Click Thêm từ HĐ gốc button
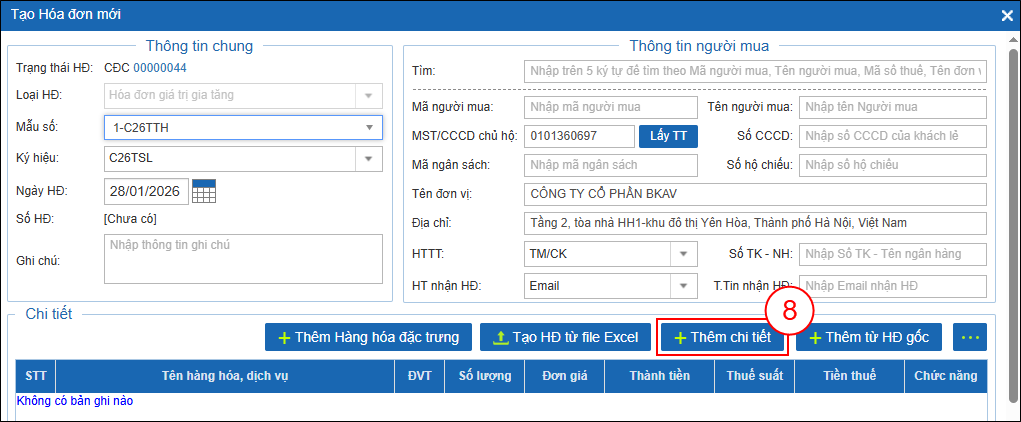 click(x=868, y=337)
